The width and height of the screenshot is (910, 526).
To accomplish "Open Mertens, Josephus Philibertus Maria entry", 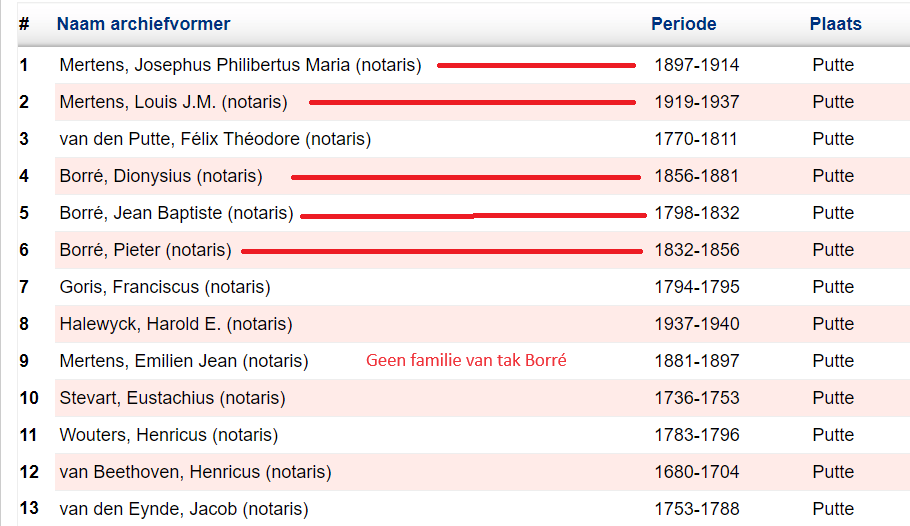I will coord(240,65).
